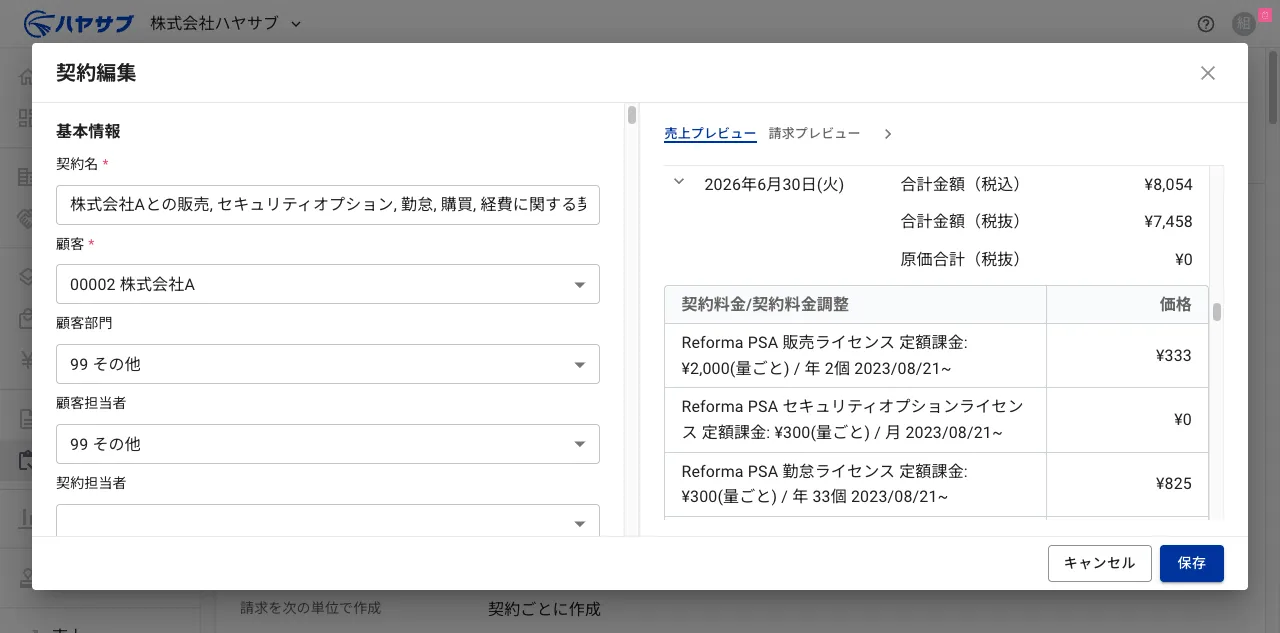Screen dimensions: 1280x633
Task: Click the 保存 button
Action: coord(1192,563)
